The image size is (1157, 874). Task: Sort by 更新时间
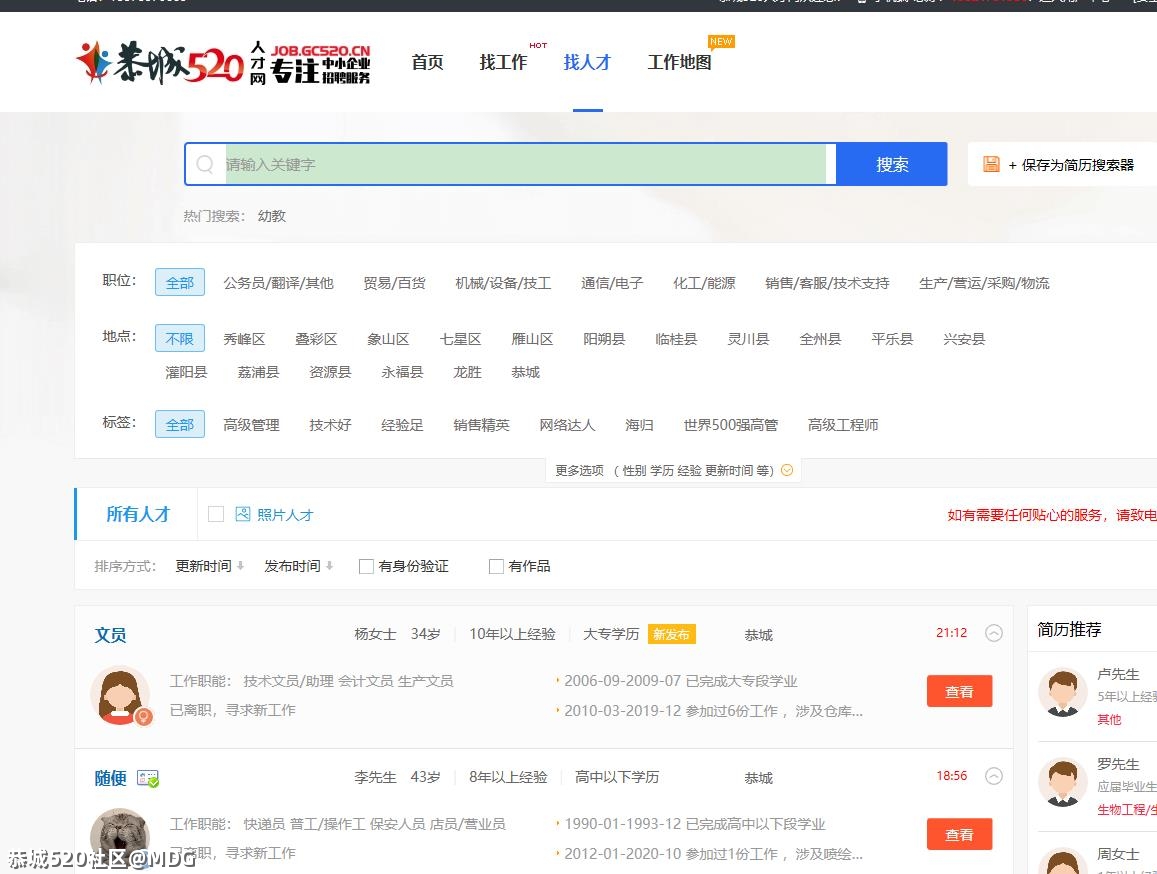coord(210,566)
